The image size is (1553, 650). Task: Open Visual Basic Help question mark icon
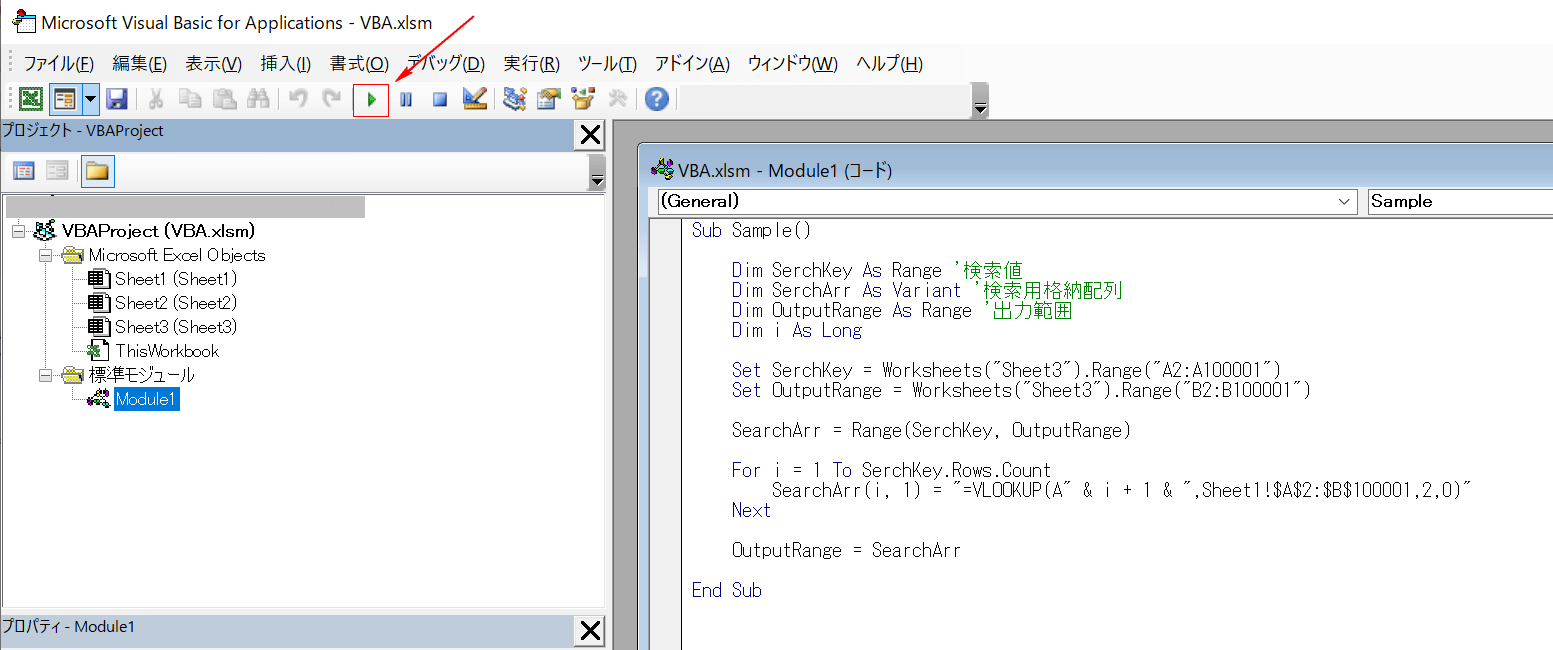tap(656, 99)
